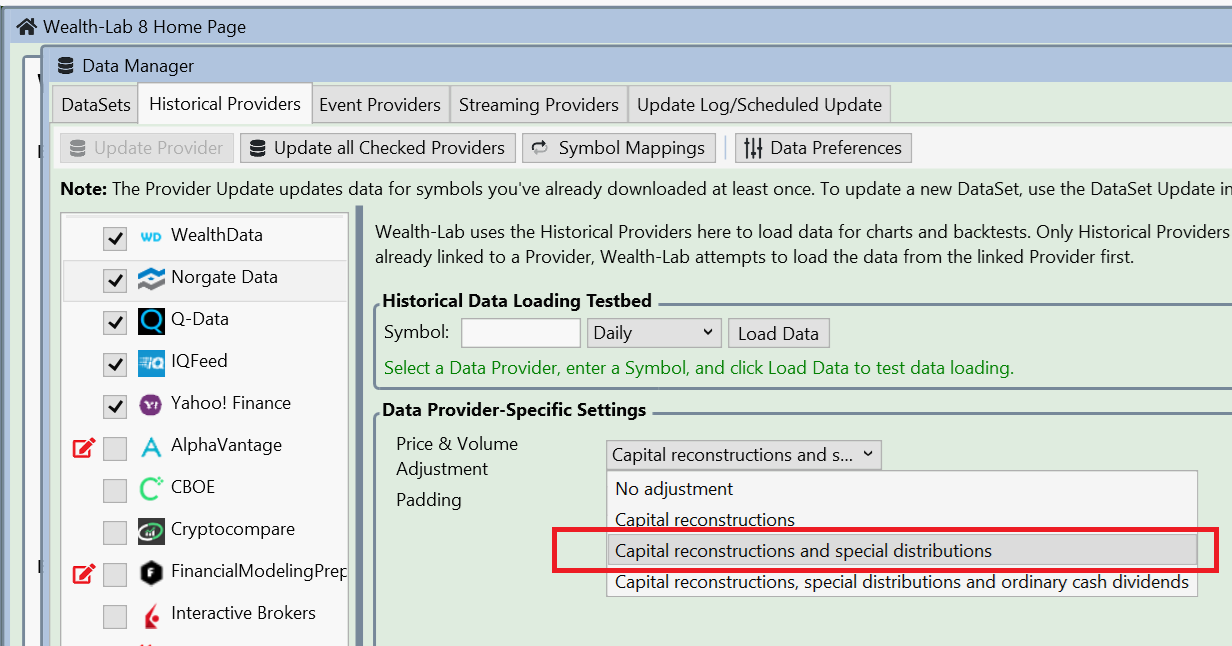This screenshot has height=646, width=1232.
Task: Click the Norgate Data provider icon
Action: (151, 279)
